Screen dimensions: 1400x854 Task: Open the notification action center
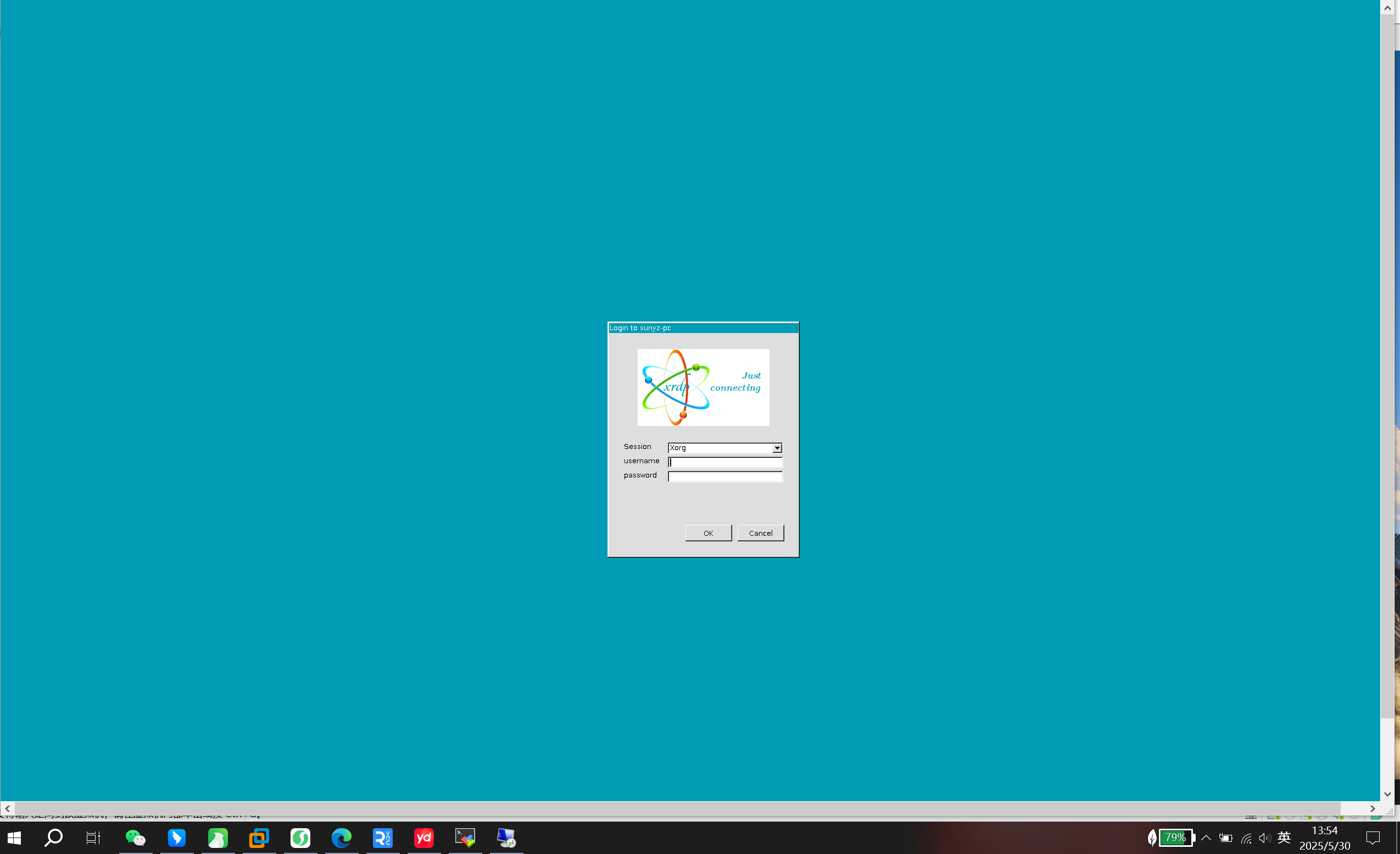pos(1373,838)
